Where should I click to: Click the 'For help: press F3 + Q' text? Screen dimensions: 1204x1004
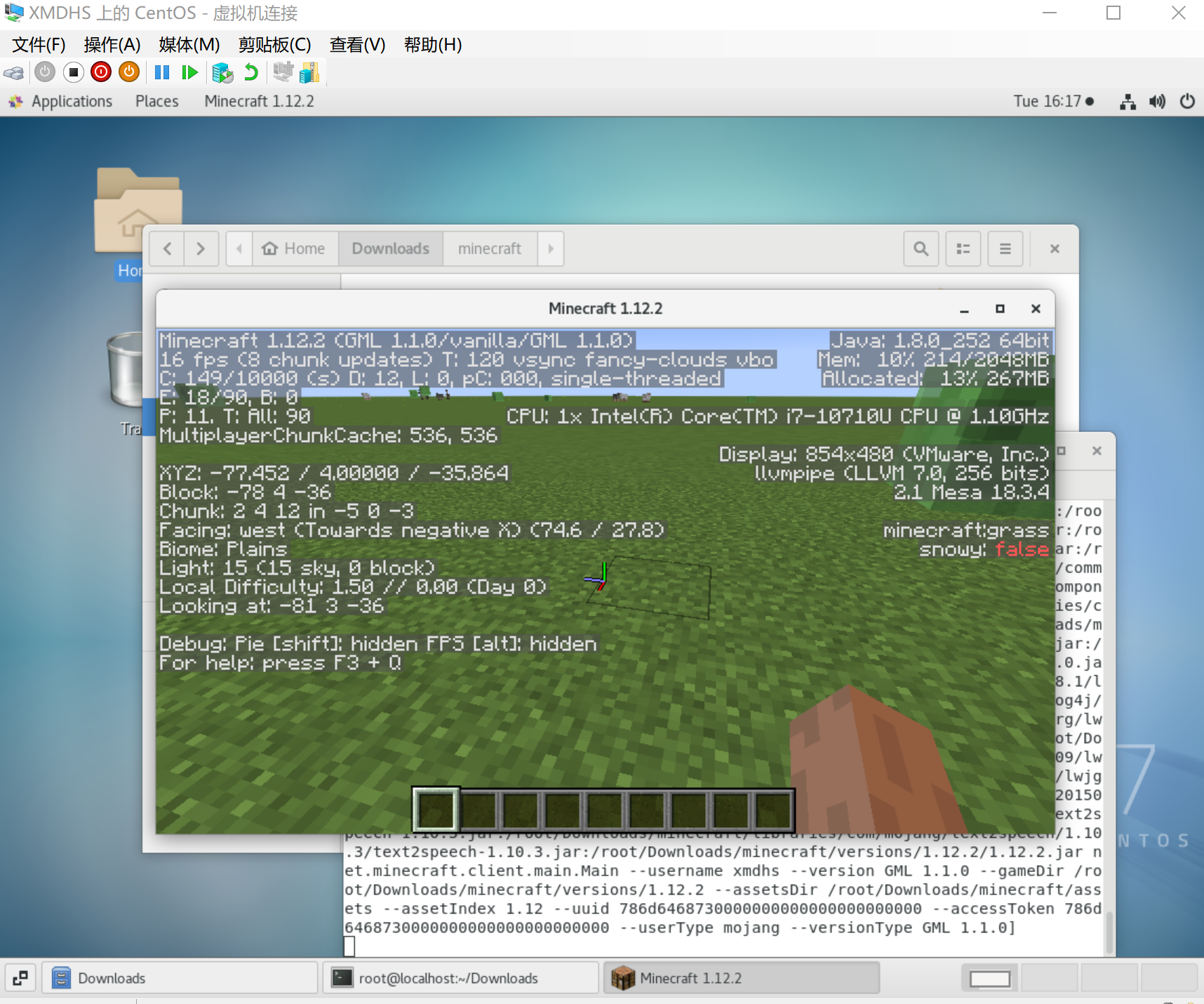[280, 663]
